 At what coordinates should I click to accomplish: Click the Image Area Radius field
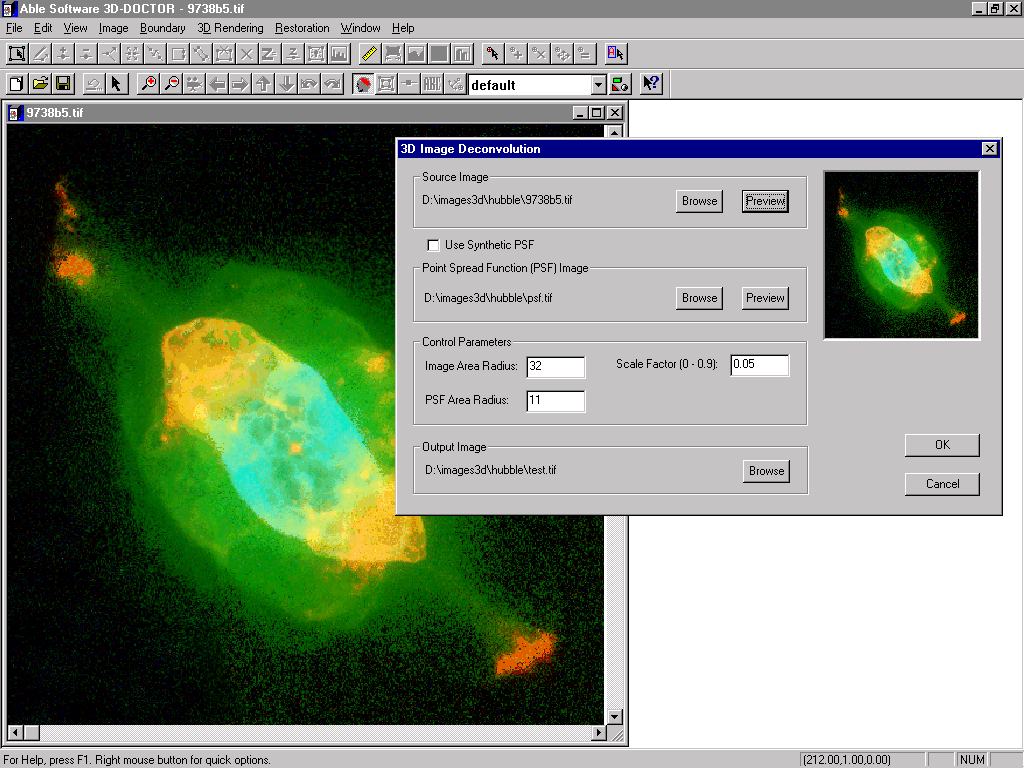click(x=556, y=366)
